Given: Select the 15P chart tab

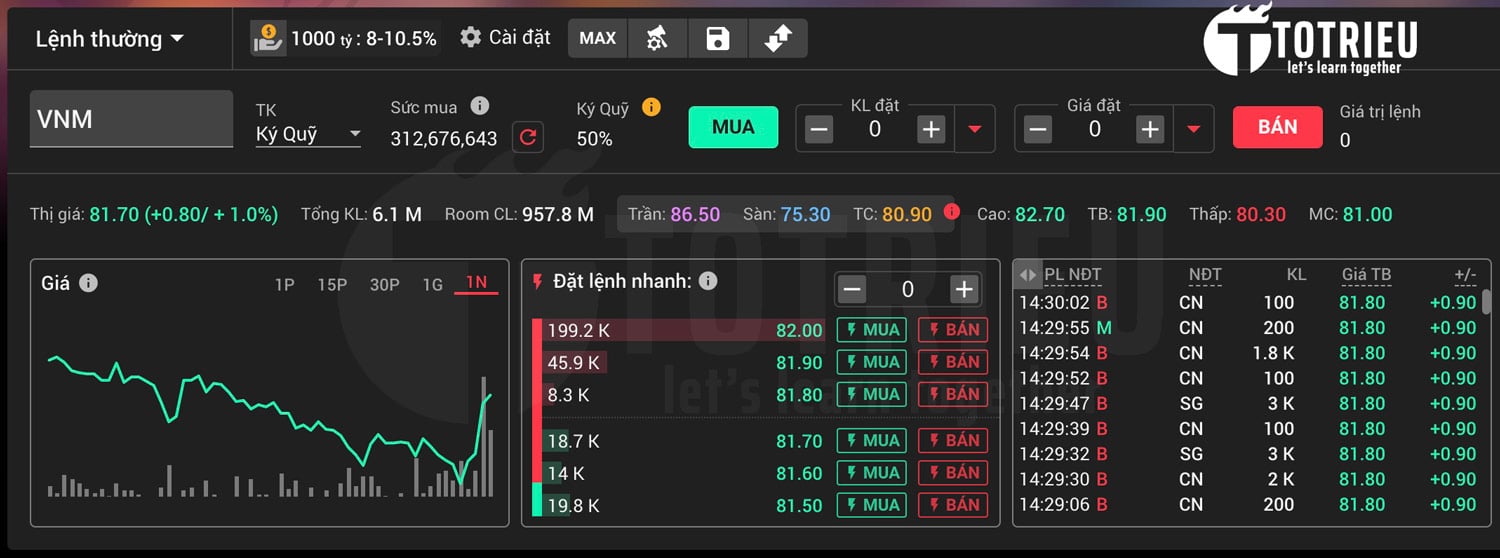Looking at the screenshot, I should (332, 284).
